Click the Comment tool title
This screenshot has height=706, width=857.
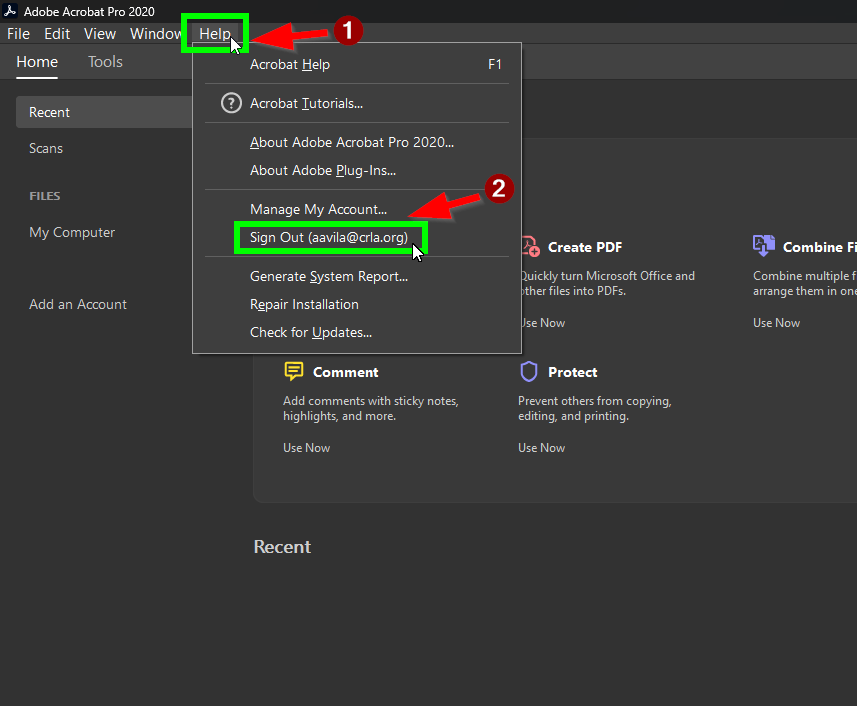coord(345,373)
